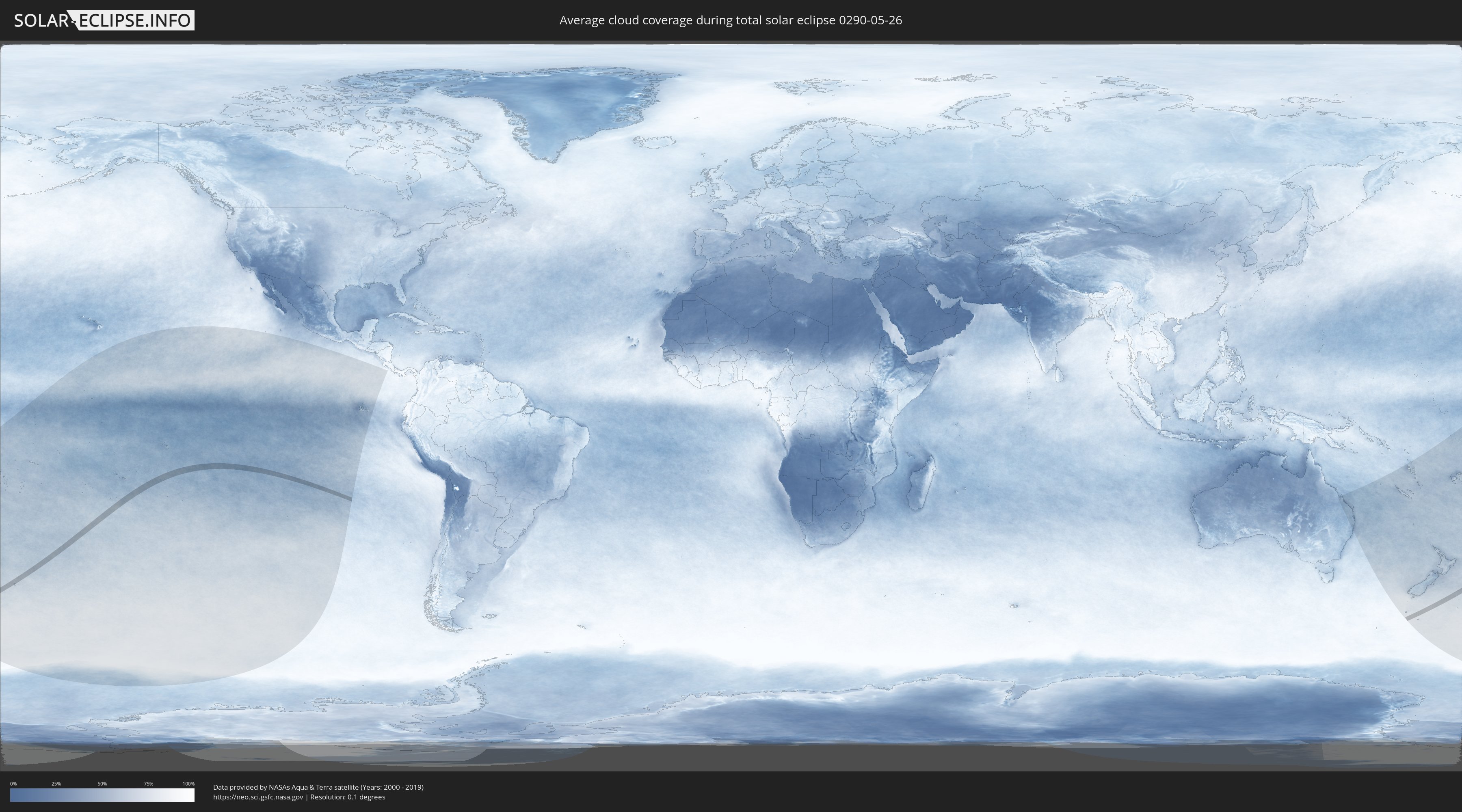Click the 100% legend label
This screenshot has width=1462, height=812.
click(x=188, y=784)
